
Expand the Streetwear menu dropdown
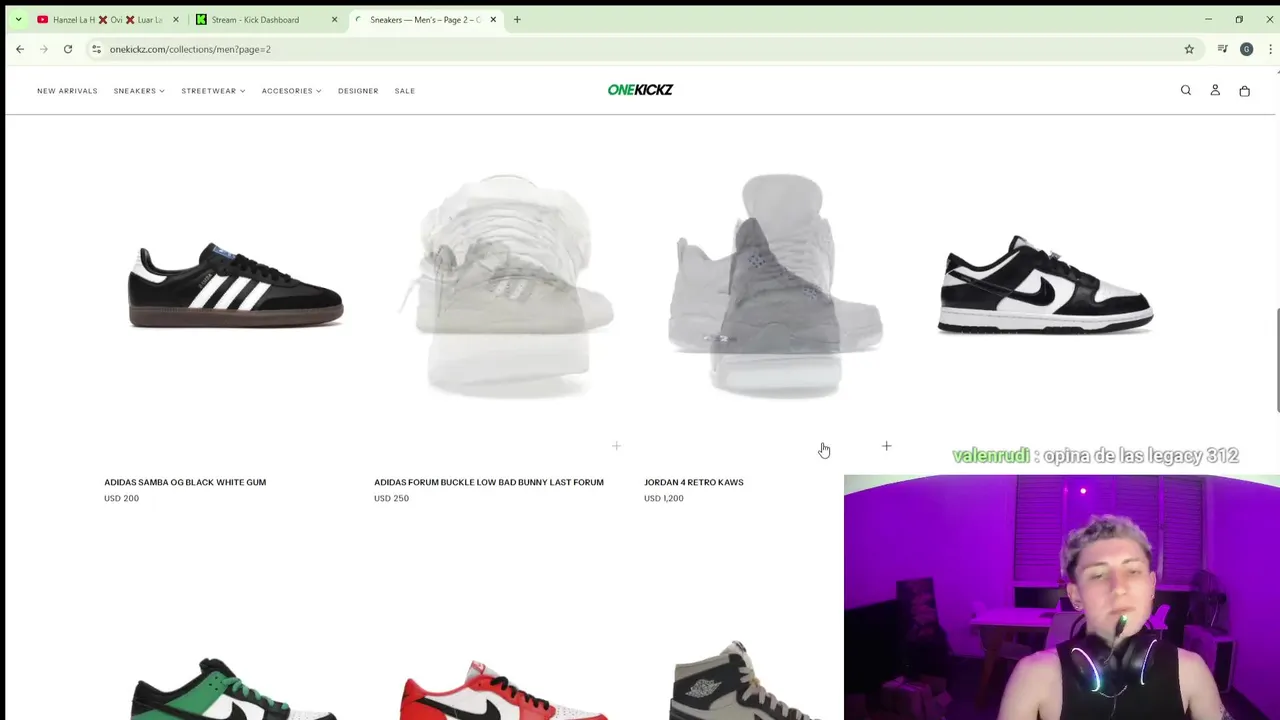(x=213, y=91)
